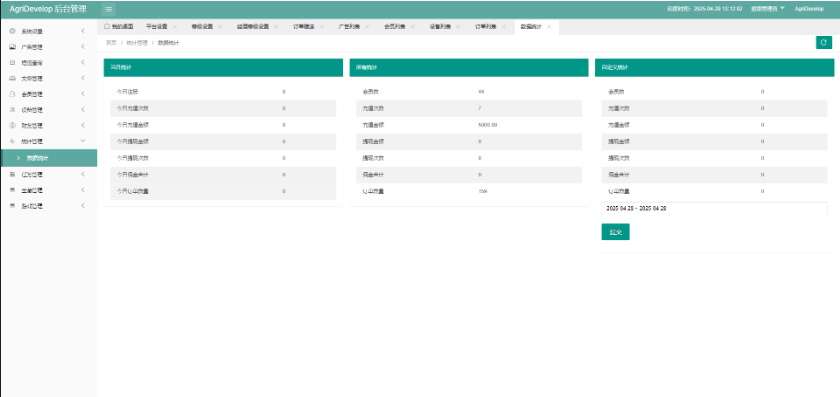This screenshot has height=397, width=840.
Task: Switch to the 平台设置 tab
Action: tap(156, 26)
